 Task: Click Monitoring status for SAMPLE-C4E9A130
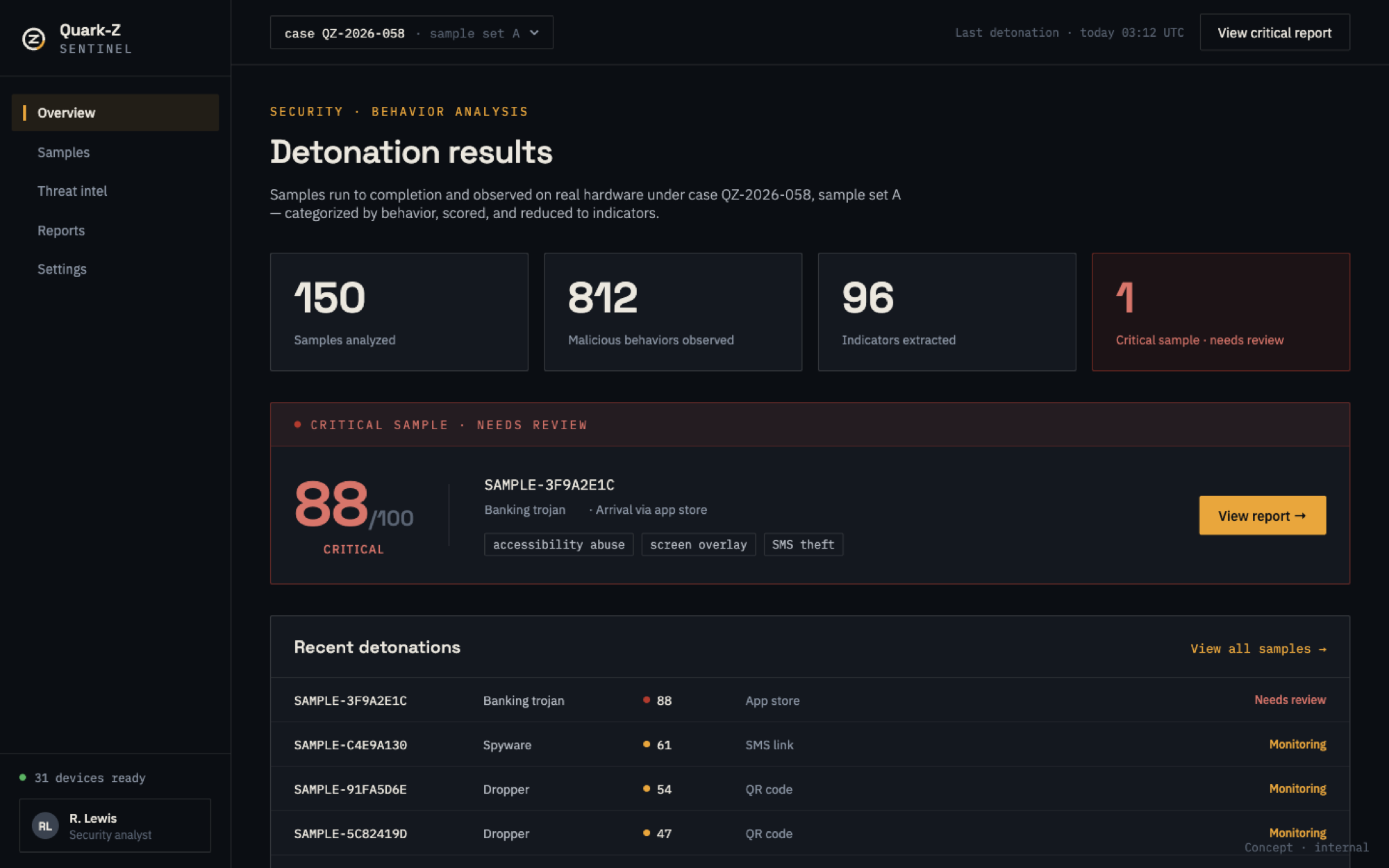[1297, 744]
